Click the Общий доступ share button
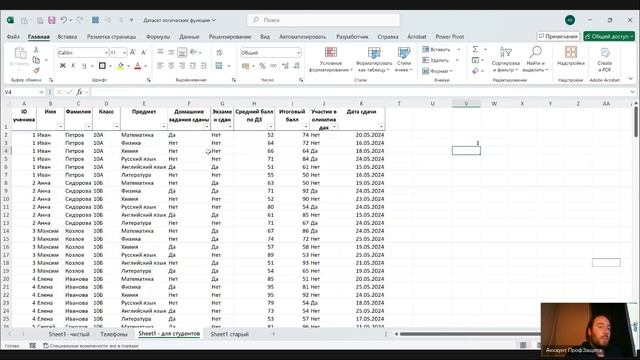The image size is (640, 360). [x=609, y=36]
